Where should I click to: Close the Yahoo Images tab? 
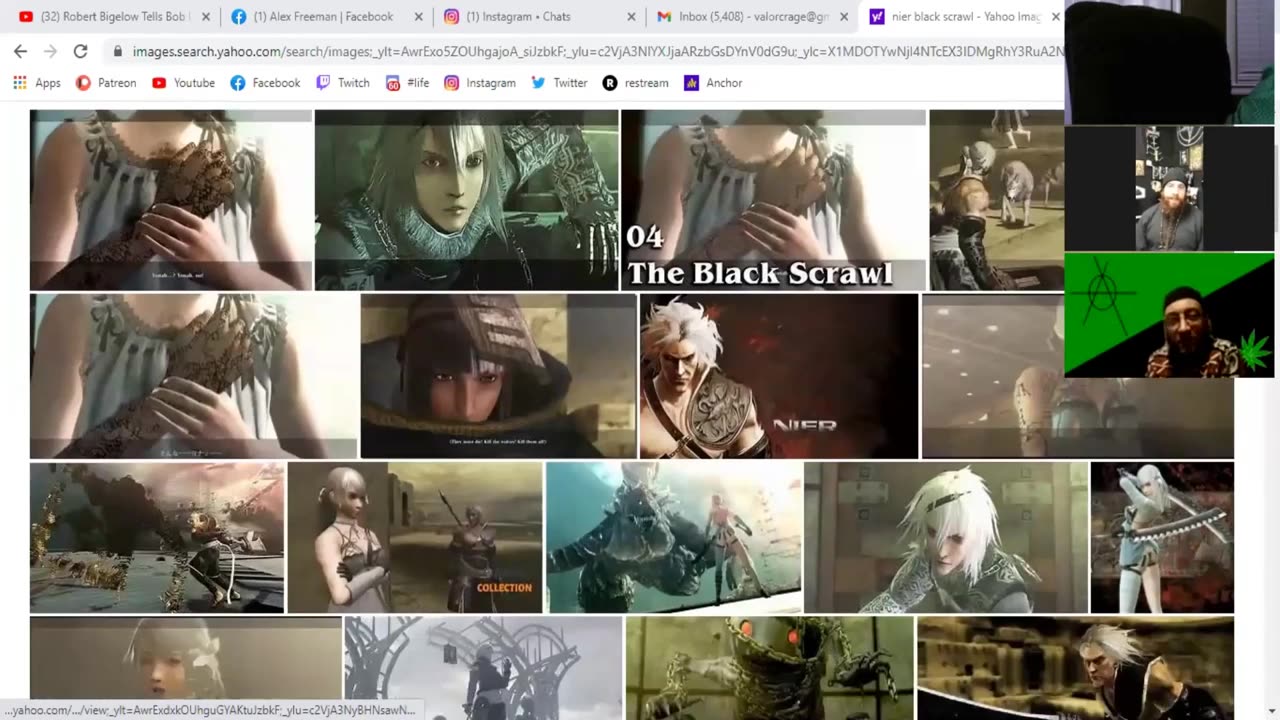tap(1055, 17)
